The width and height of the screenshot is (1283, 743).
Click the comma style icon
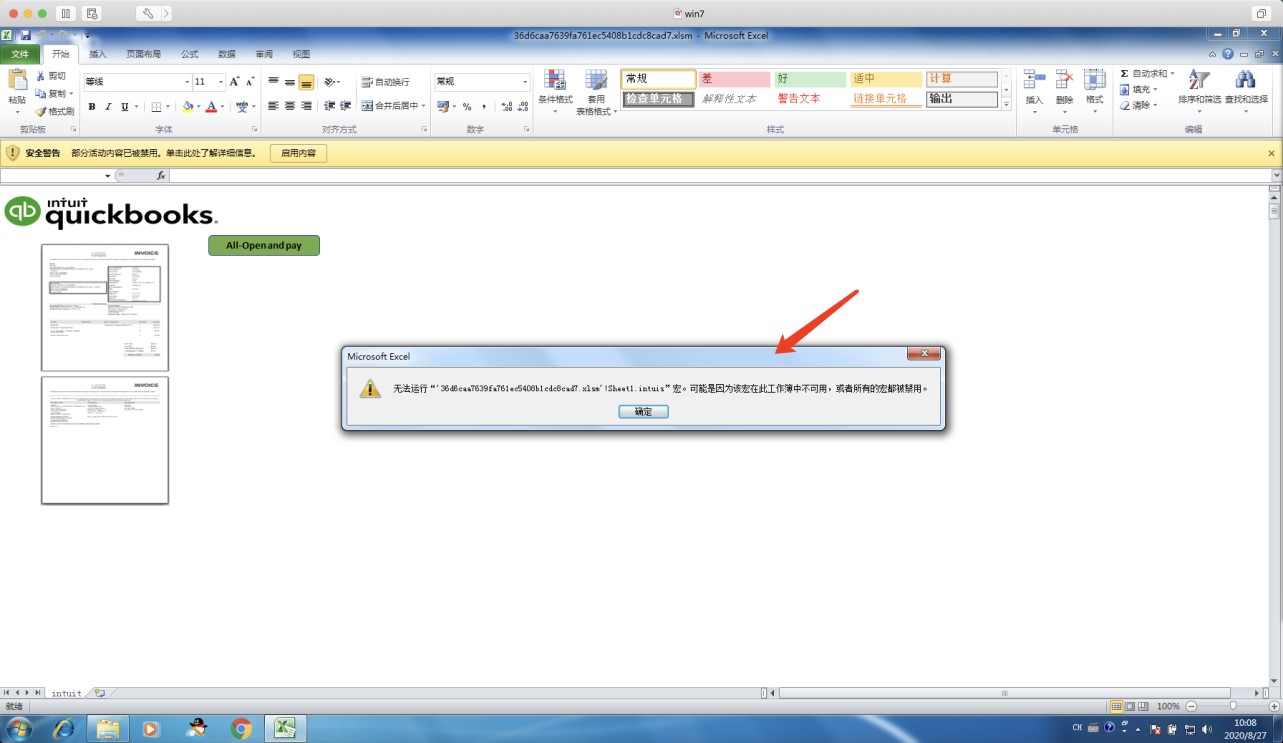pos(484,107)
